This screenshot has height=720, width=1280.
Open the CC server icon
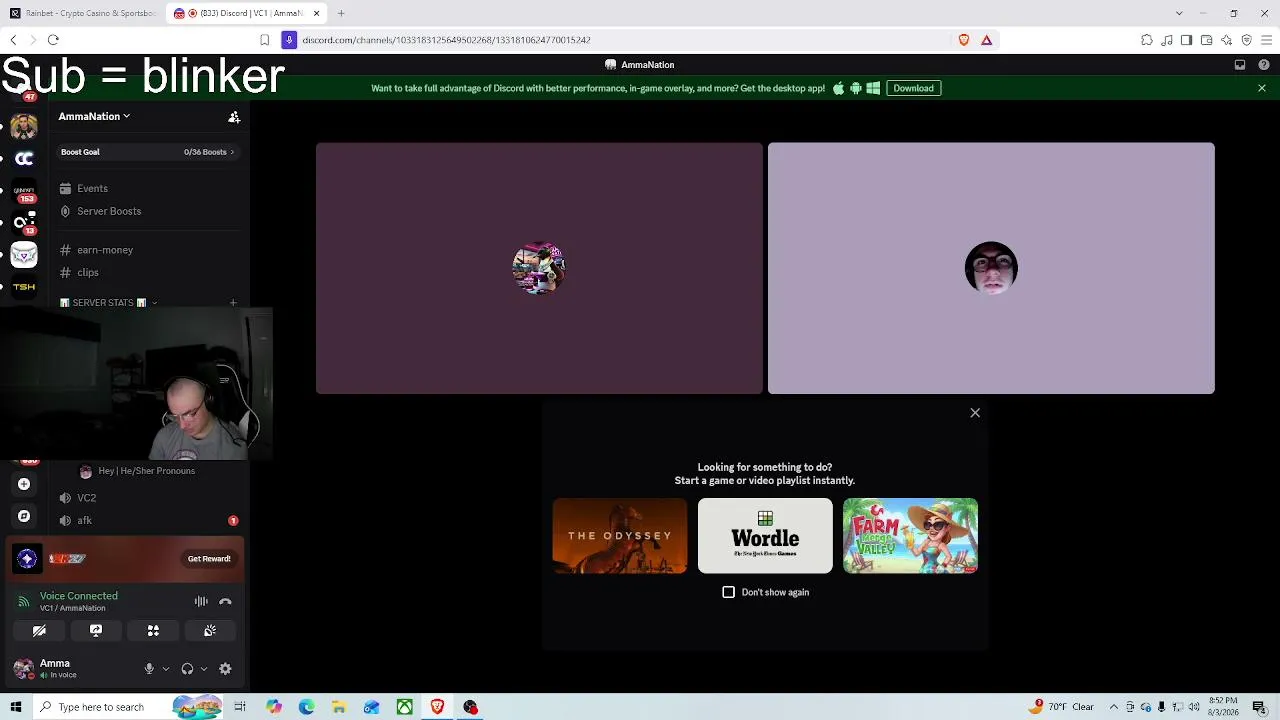[x=24, y=158]
